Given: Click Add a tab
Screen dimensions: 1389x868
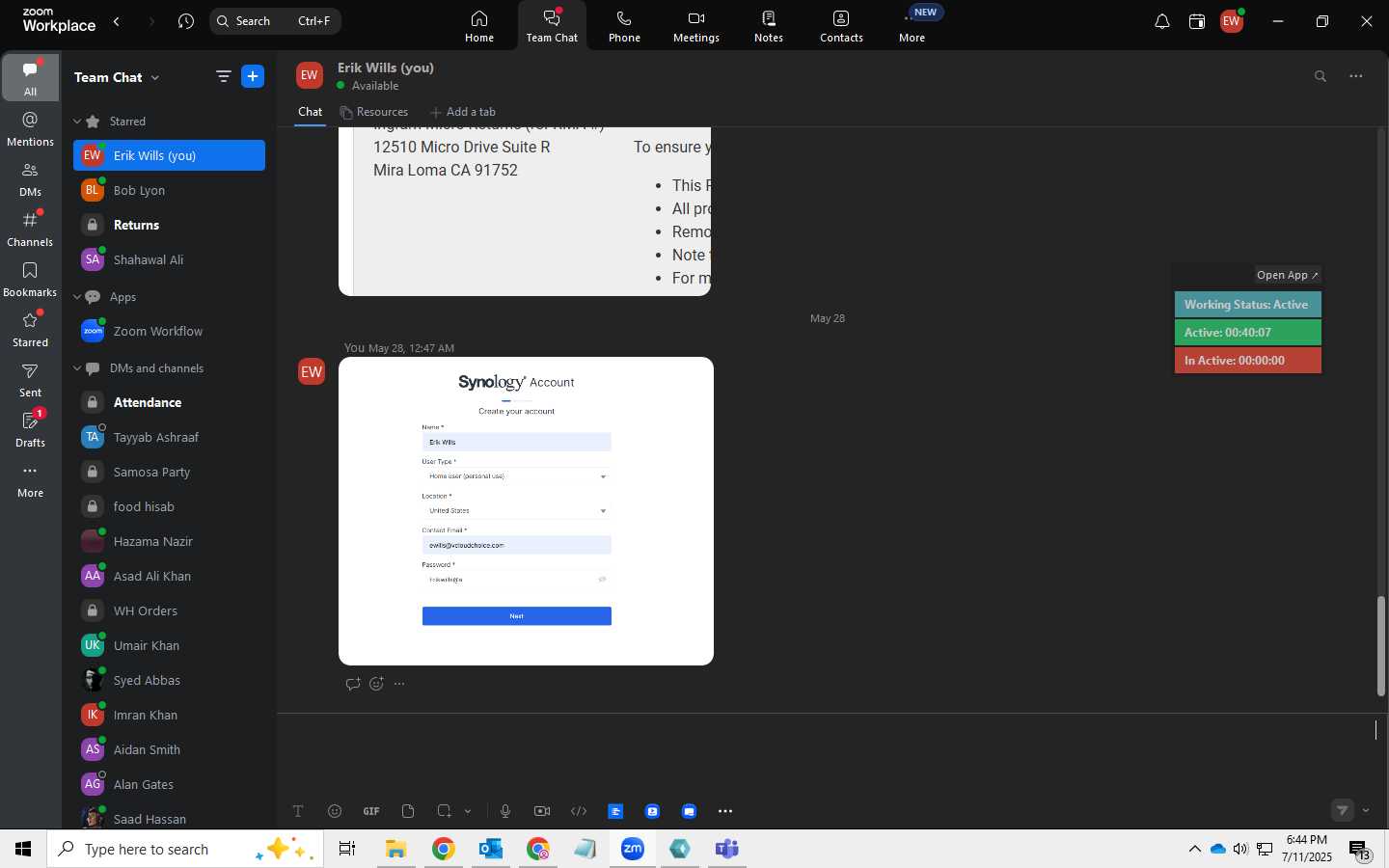Looking at the screenshot, I should pos(463,112).
